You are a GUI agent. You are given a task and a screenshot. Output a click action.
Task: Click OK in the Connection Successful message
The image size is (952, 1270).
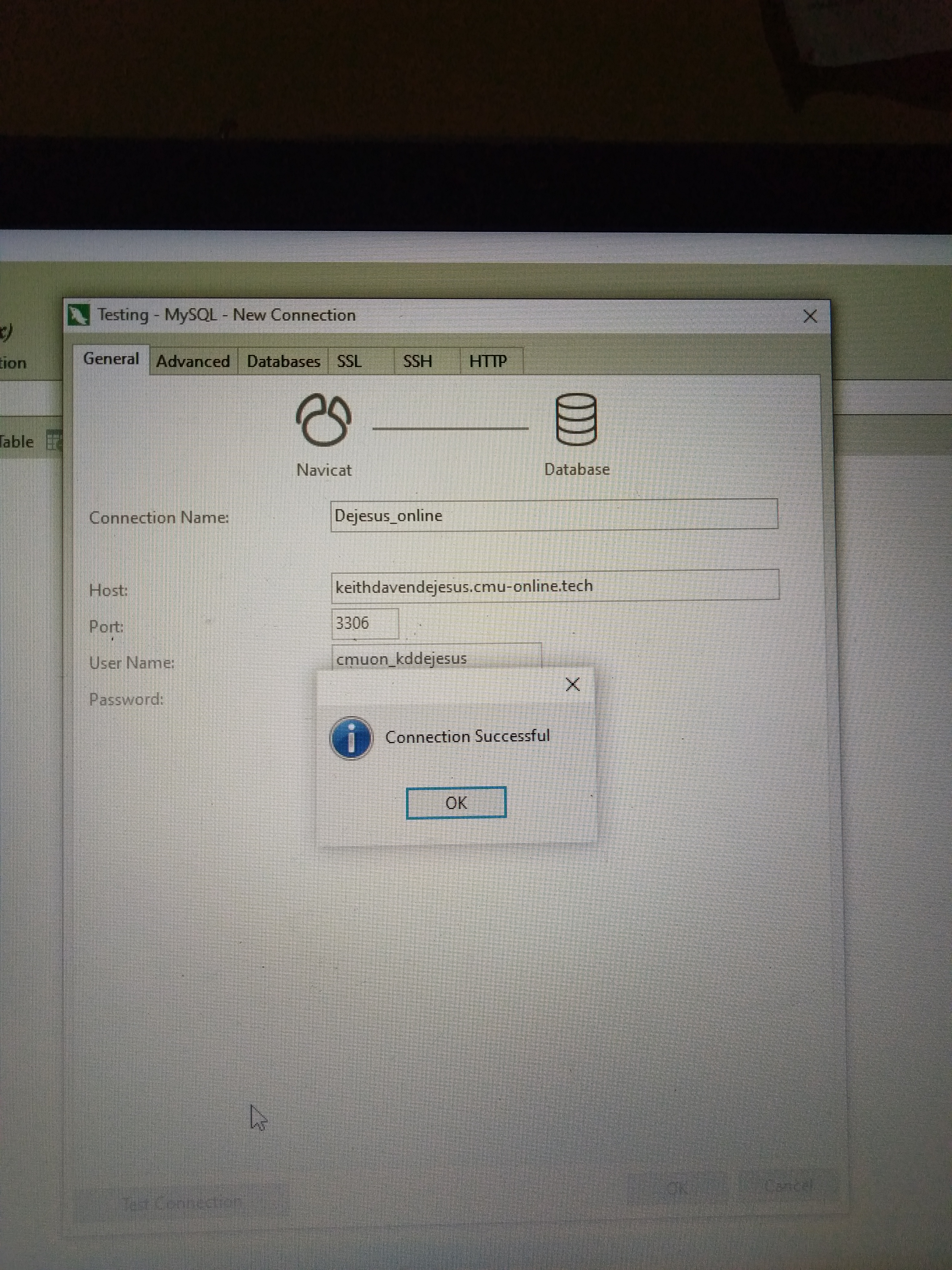point(456,802)
